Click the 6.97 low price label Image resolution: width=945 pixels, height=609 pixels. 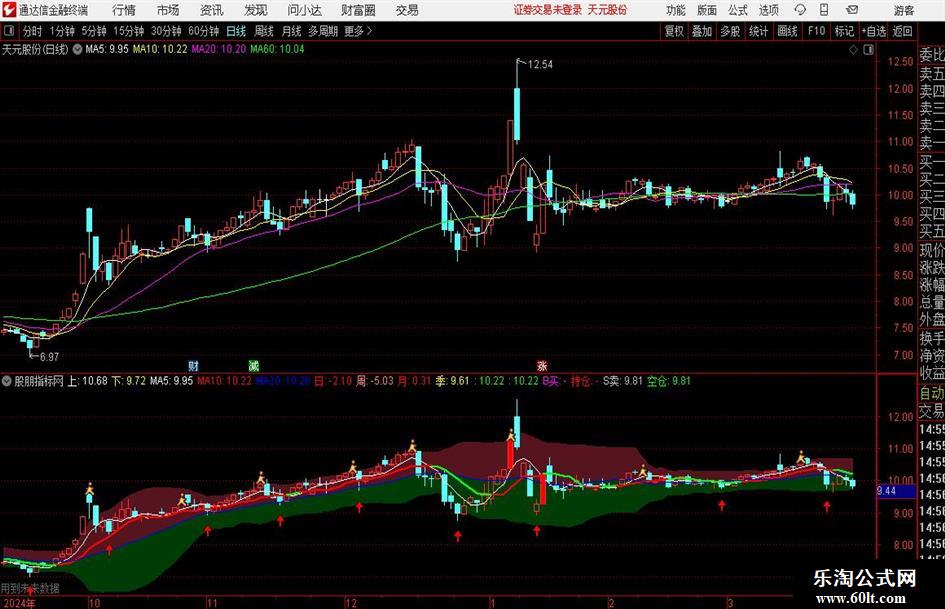coord(49,357)
